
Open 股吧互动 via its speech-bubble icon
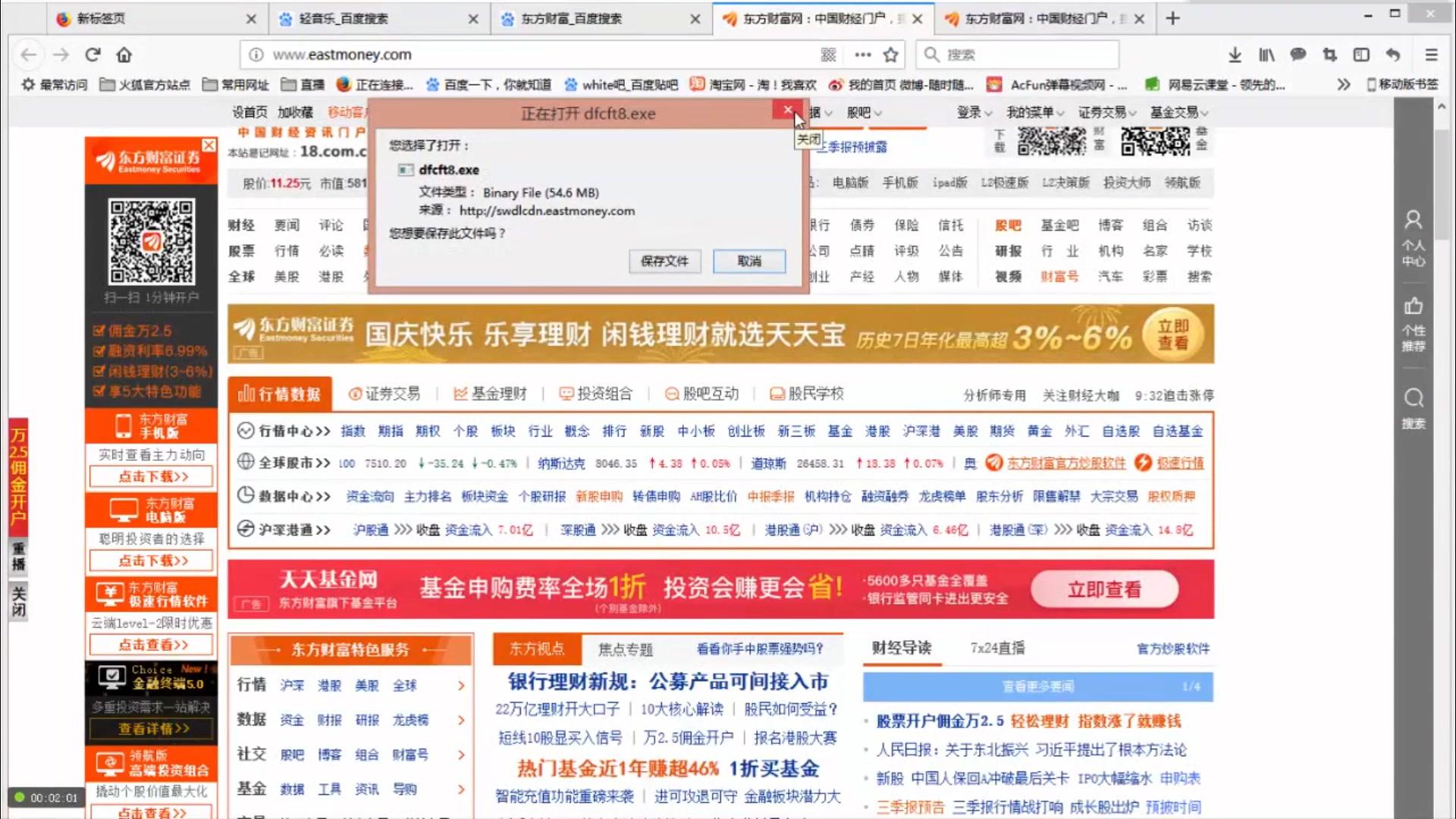pyautogui.click(x=671, y=394)
